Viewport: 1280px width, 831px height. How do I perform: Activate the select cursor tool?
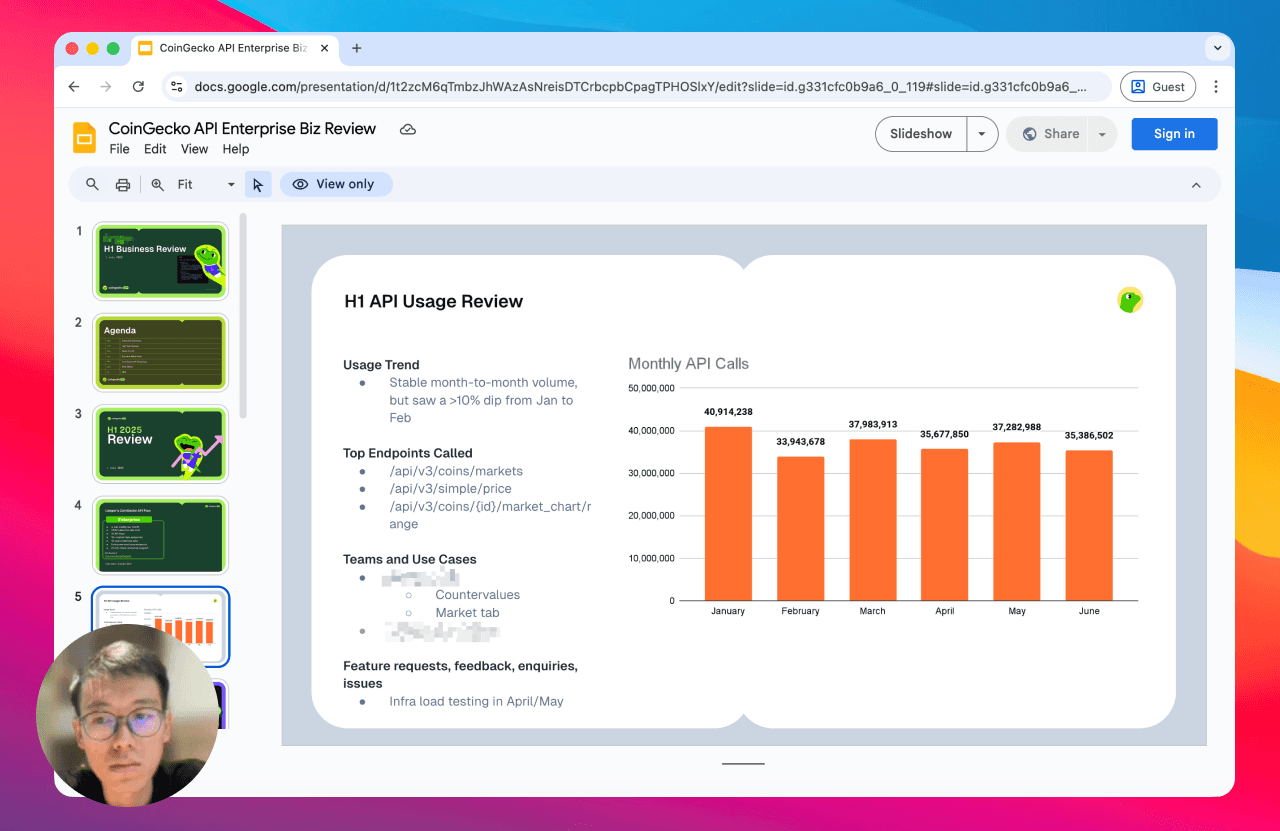coord(258,184)
